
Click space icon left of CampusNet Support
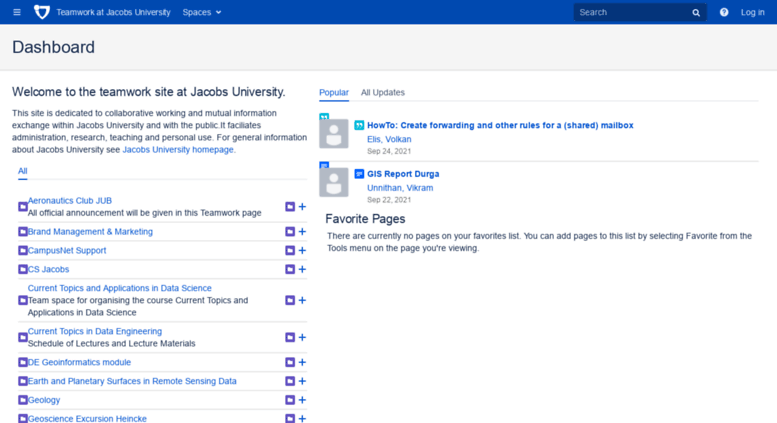(23, 250)
